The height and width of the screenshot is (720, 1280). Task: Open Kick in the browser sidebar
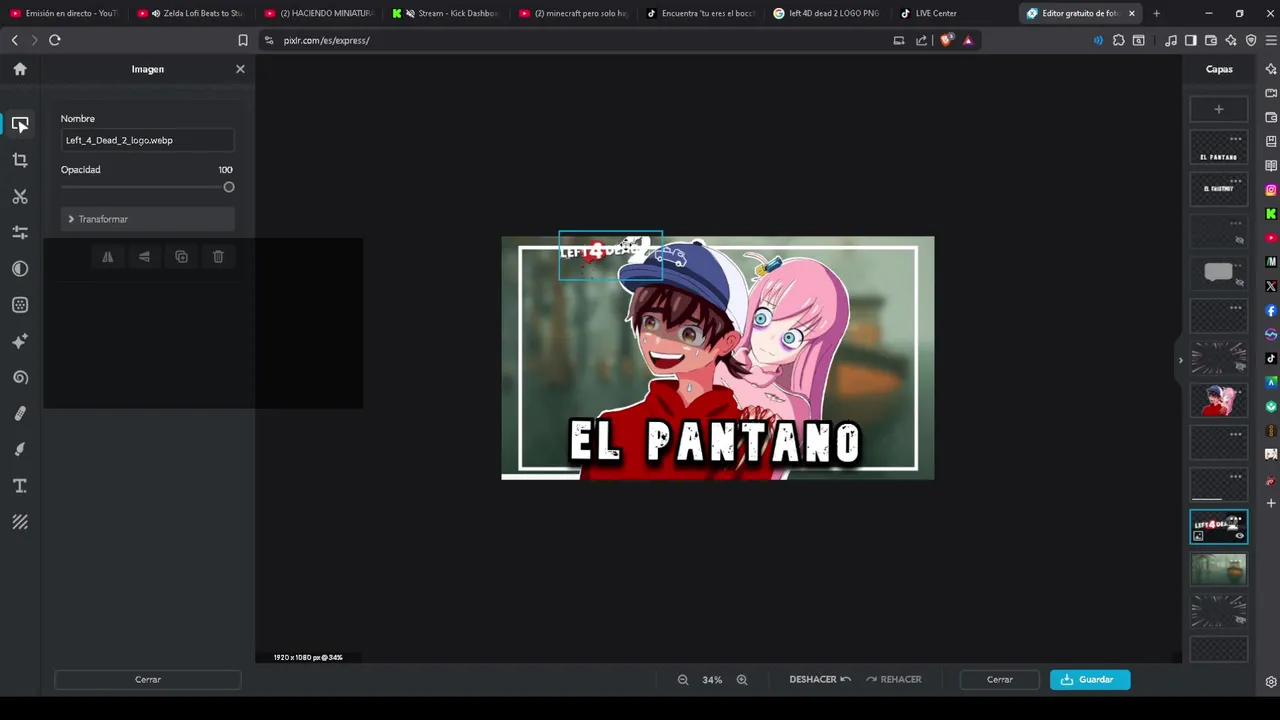coord(1271,214)
